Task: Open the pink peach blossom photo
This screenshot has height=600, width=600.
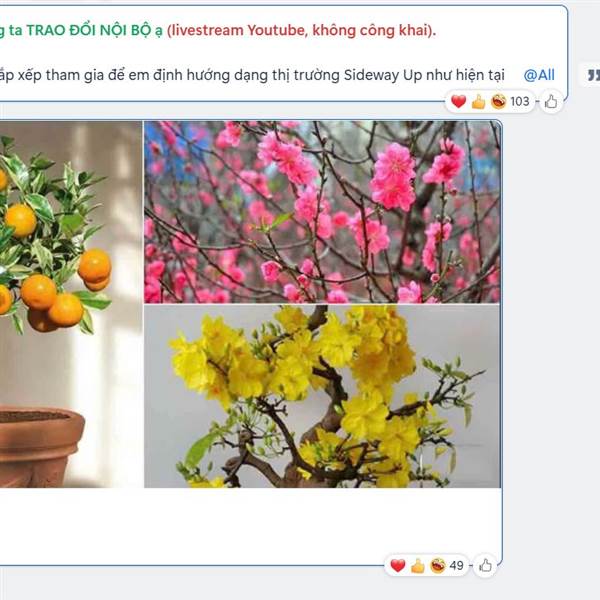Action: 322,212
